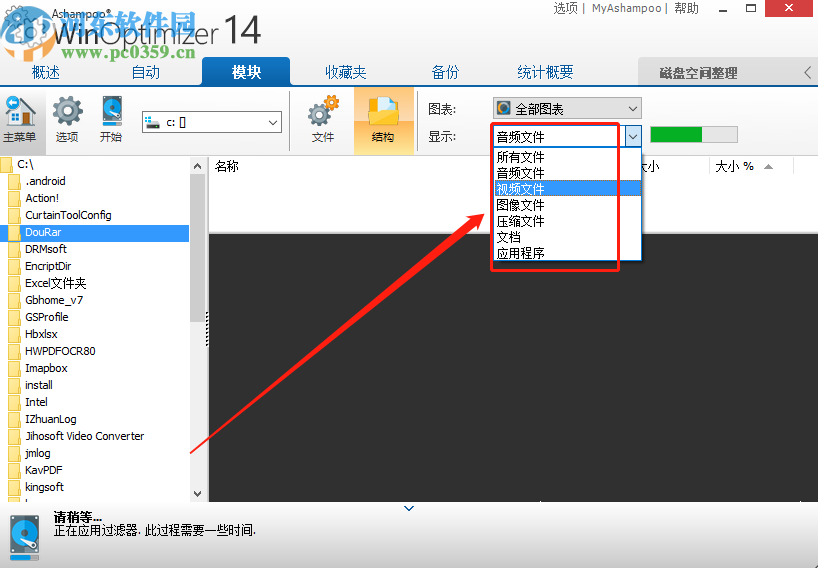Screen dimensions: 818x568
Task: Sort by the 大小 % column header
Action: pyautogui.click(x=734, y=166)
